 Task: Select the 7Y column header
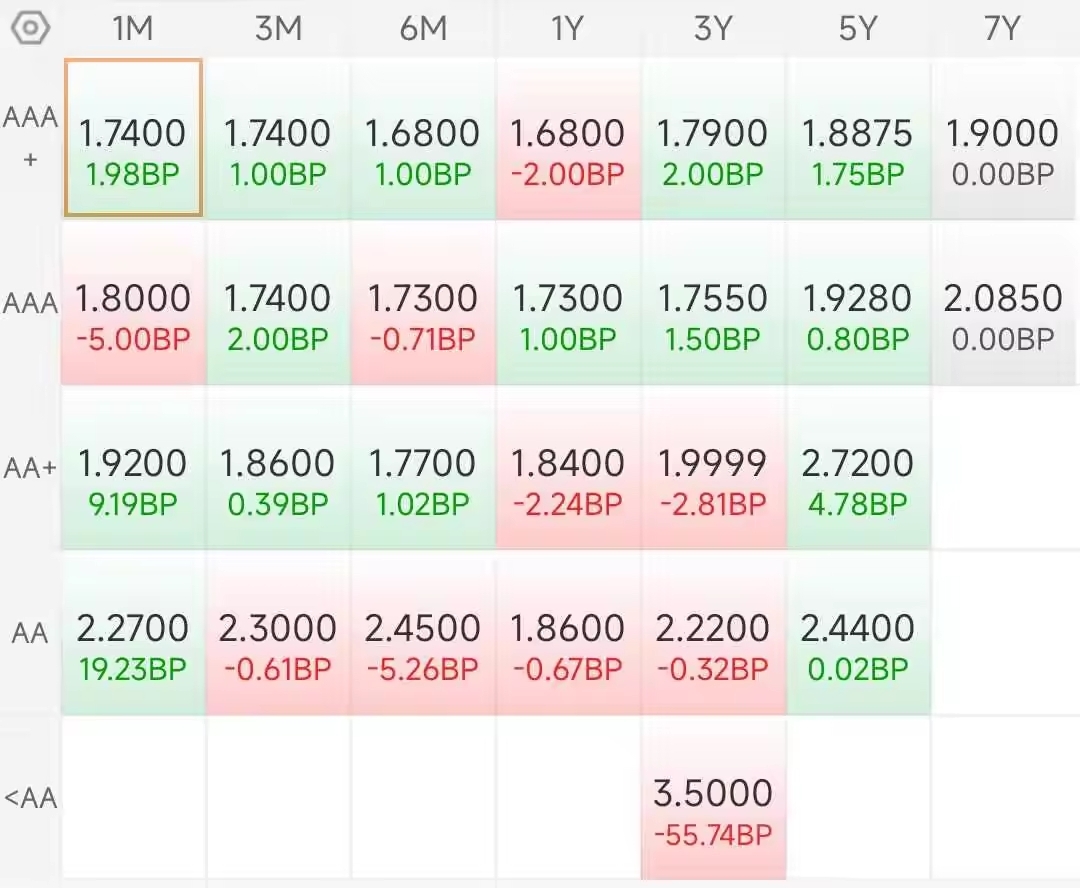coord(1001,29)
